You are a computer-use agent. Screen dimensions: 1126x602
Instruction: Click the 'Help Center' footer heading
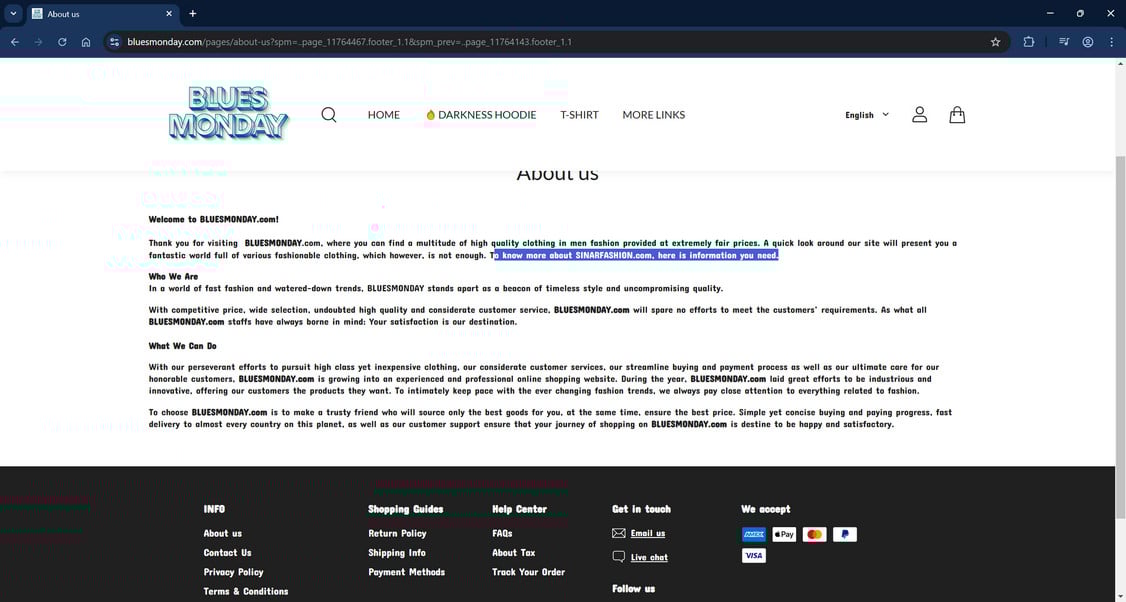(519, 509)
